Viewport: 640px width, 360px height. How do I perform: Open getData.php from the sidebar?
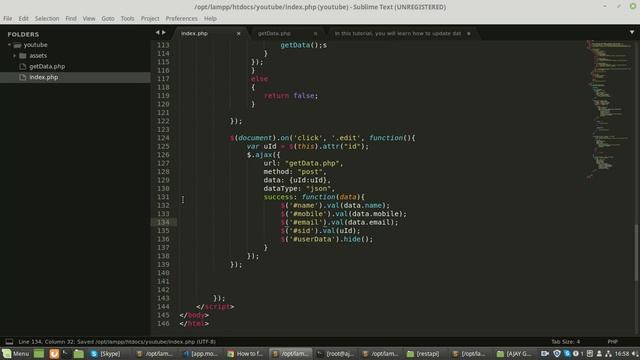47,66
